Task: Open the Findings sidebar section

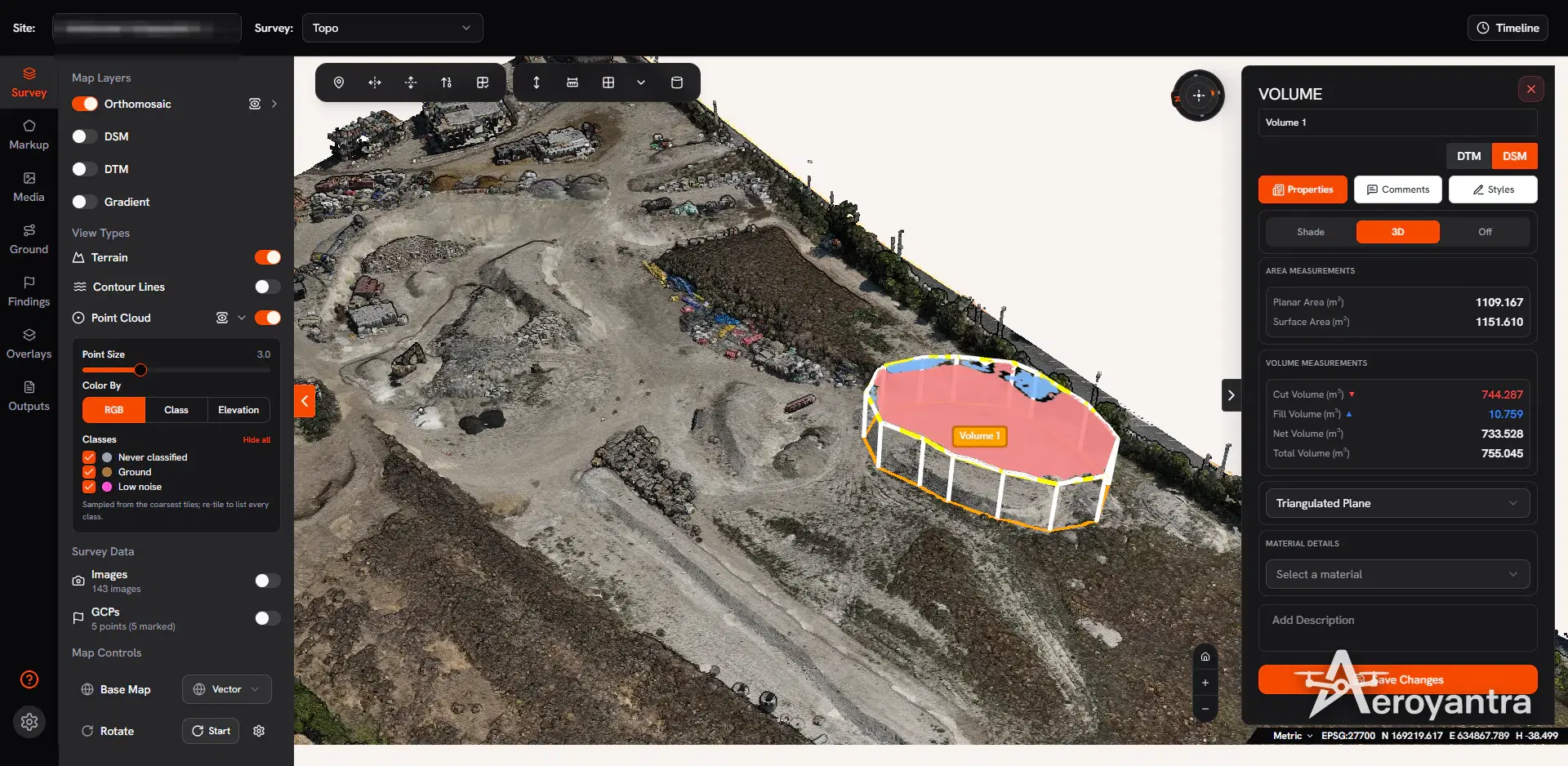Action: coord(29,292)
